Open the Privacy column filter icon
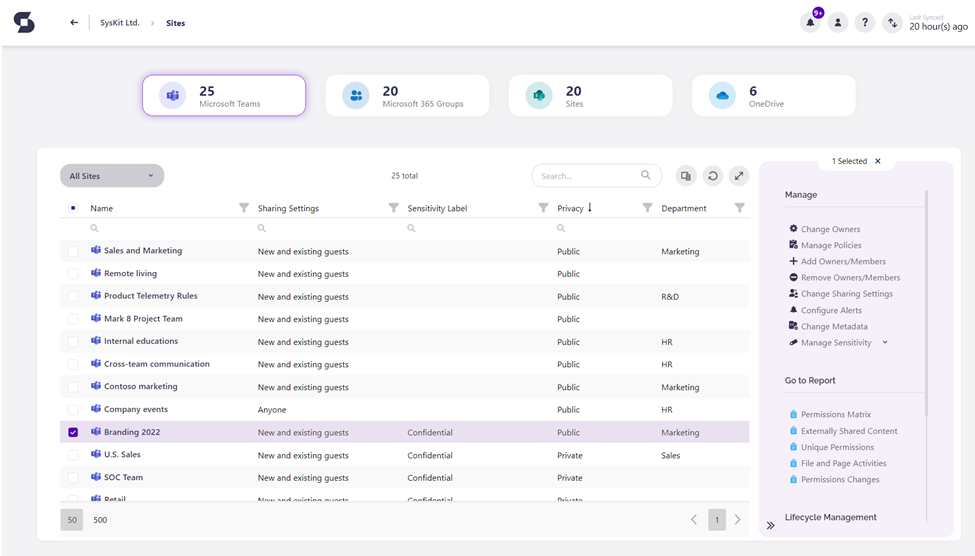 point(647,208)
